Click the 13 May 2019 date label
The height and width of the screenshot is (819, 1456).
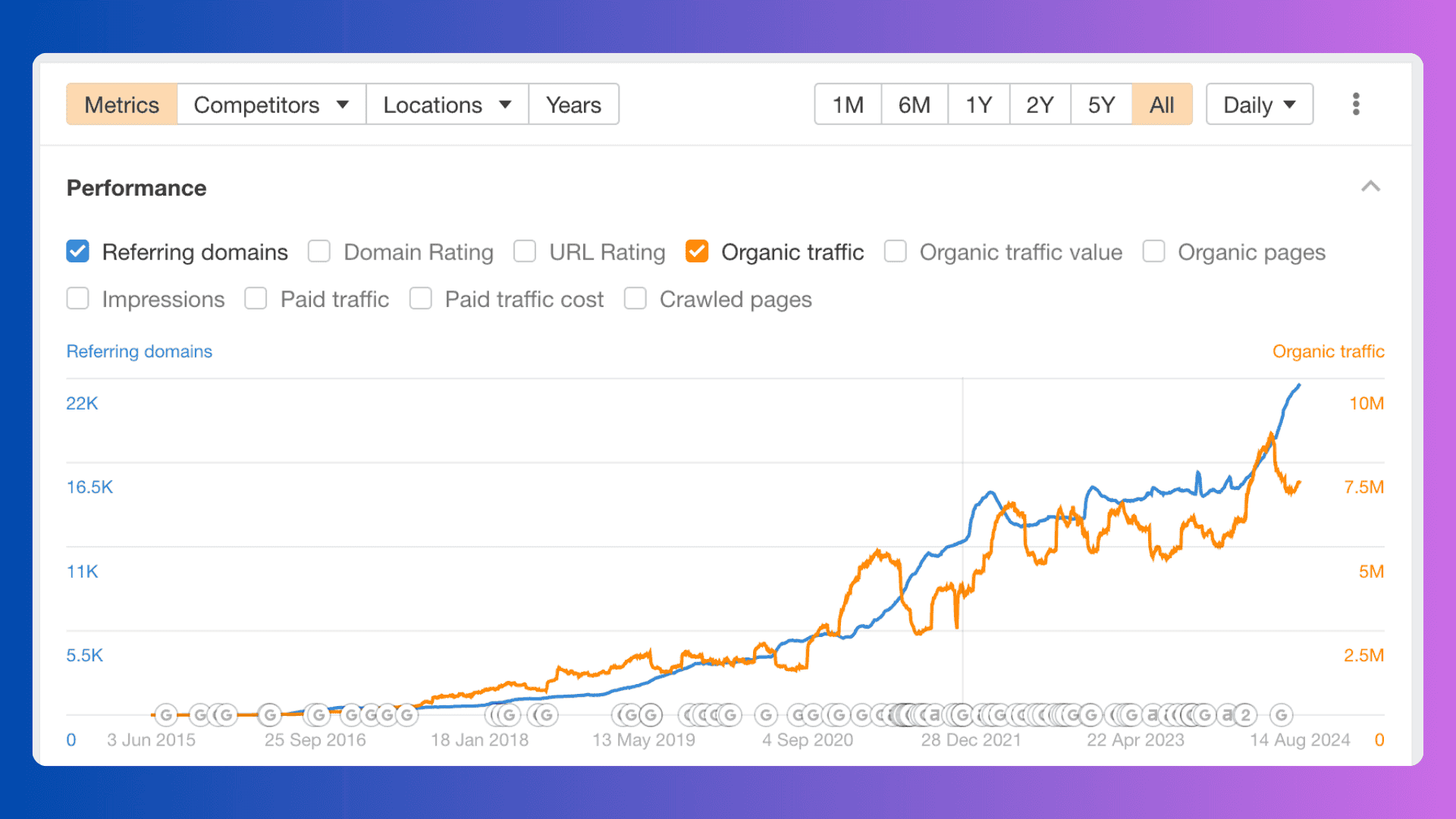[644, 740]
